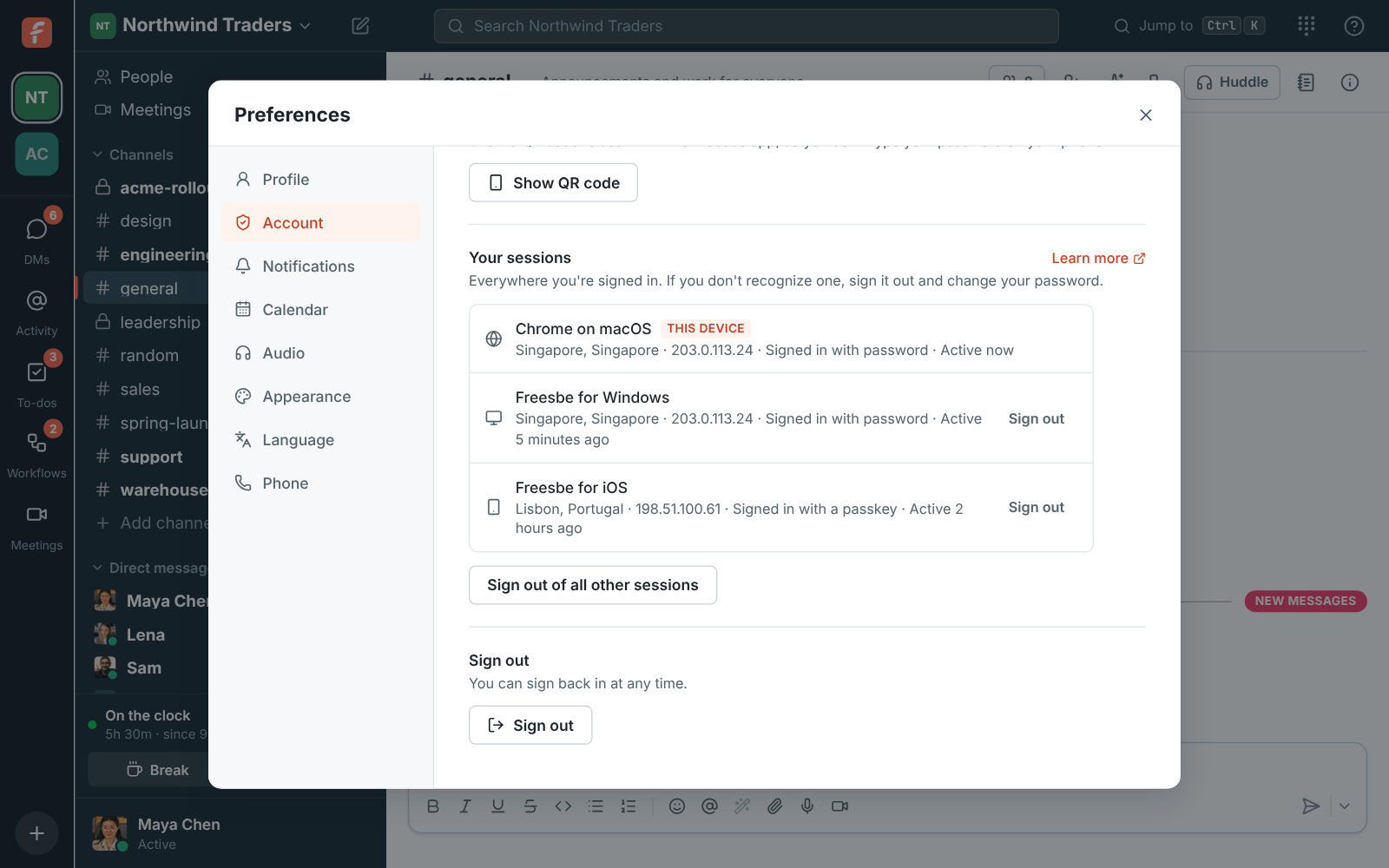
Task: Toggle bold formatting in composer
Action: click(433, 806)
